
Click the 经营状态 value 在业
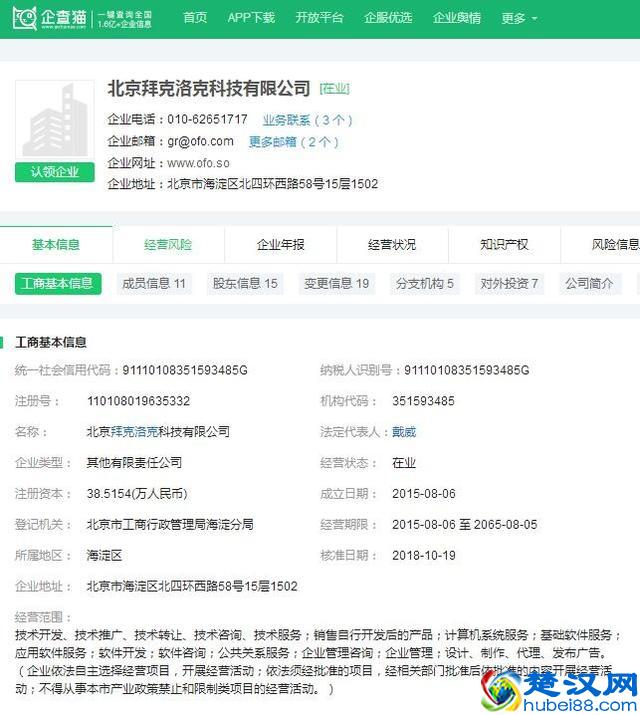click(x=404, y=462)
